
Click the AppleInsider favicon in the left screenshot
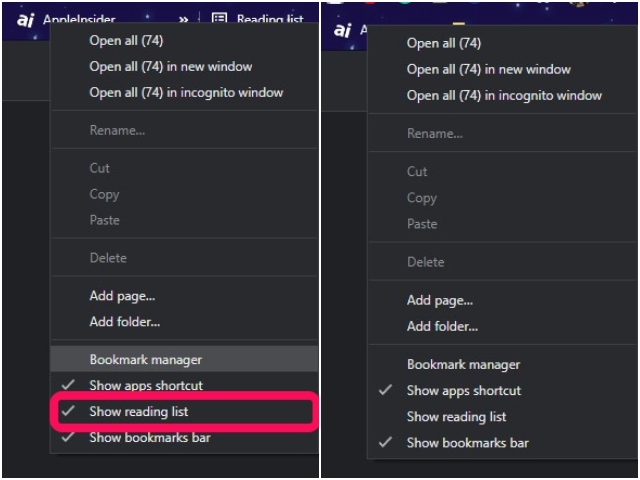click(x=26, y=20)
